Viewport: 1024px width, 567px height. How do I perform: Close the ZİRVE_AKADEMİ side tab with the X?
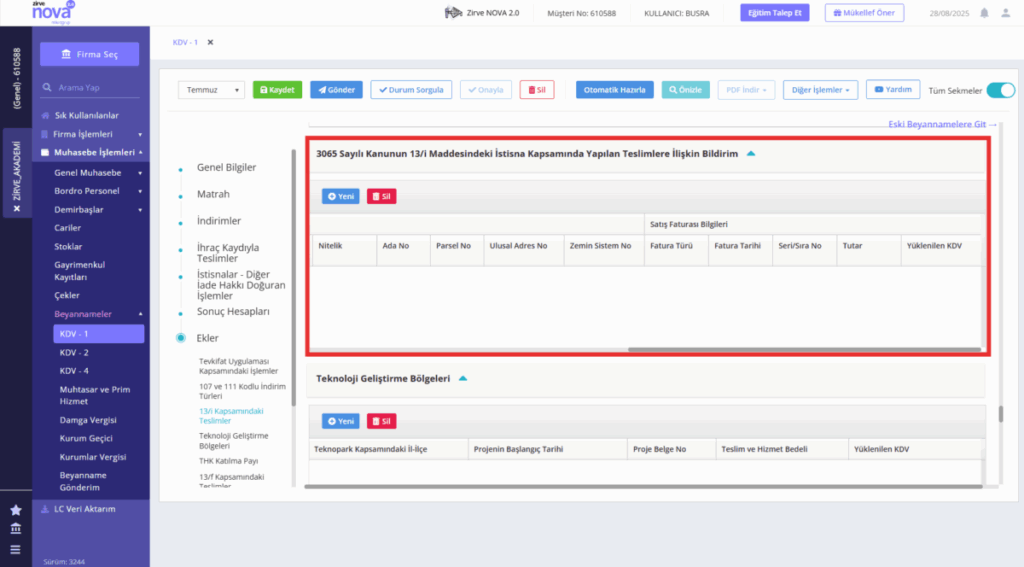click(17, 208)
